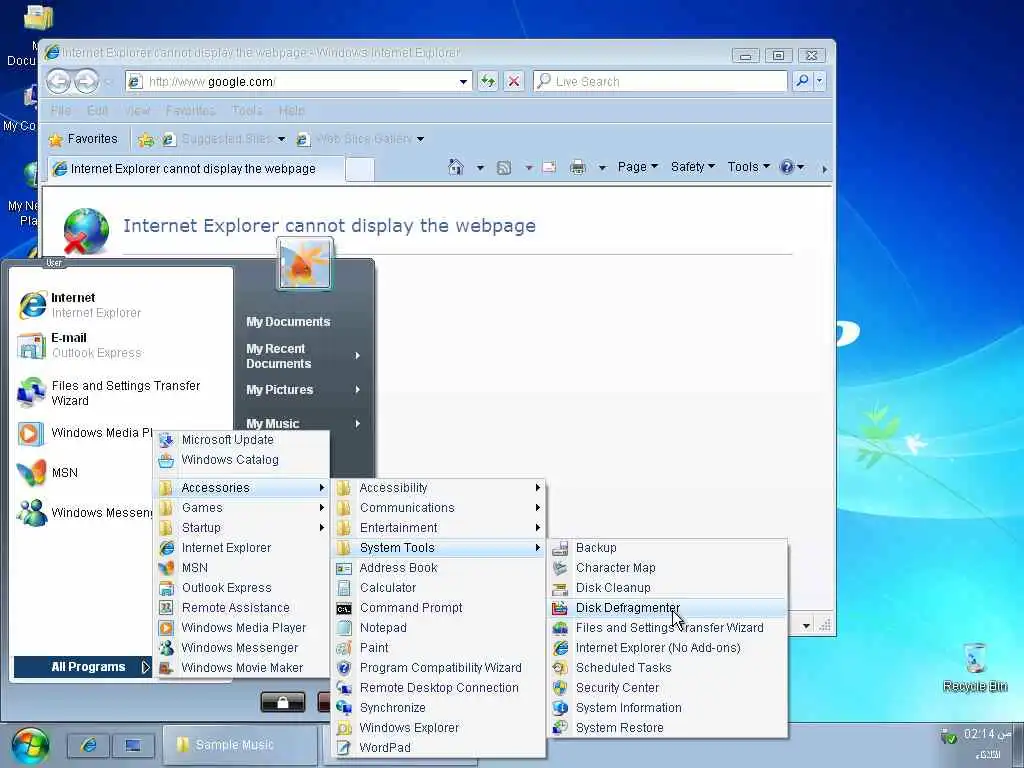This screenshot has height=768, width=1024.
Task: Click the IE quick launch taskbar icon
Action: (x=89, y=745)
